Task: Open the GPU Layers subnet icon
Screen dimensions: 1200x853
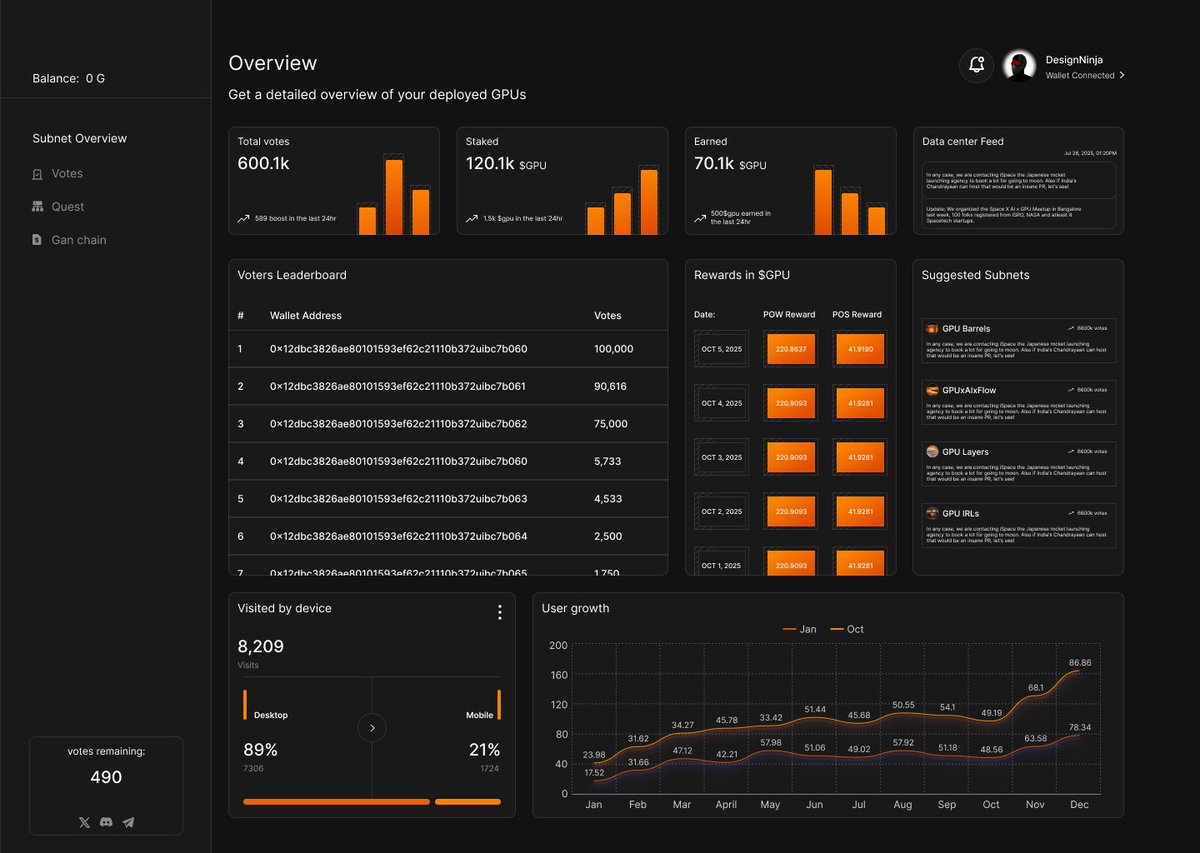Action: [x=932, y=452]
